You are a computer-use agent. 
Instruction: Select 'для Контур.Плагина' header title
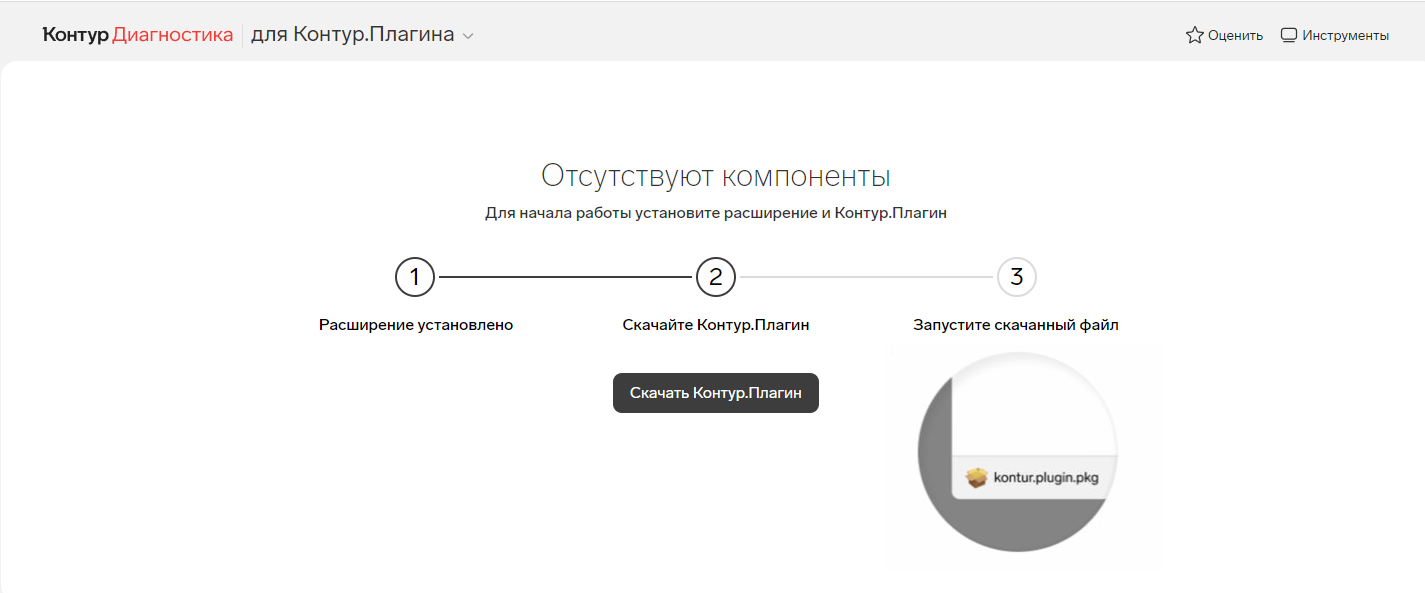pyautogui.click(x=352, y=34)
